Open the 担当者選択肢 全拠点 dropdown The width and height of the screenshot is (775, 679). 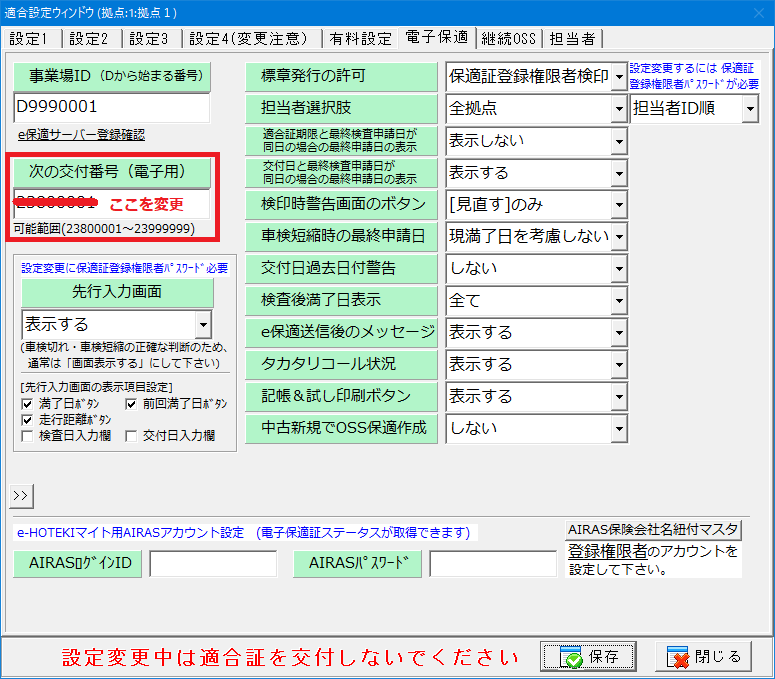click(619, 109)
